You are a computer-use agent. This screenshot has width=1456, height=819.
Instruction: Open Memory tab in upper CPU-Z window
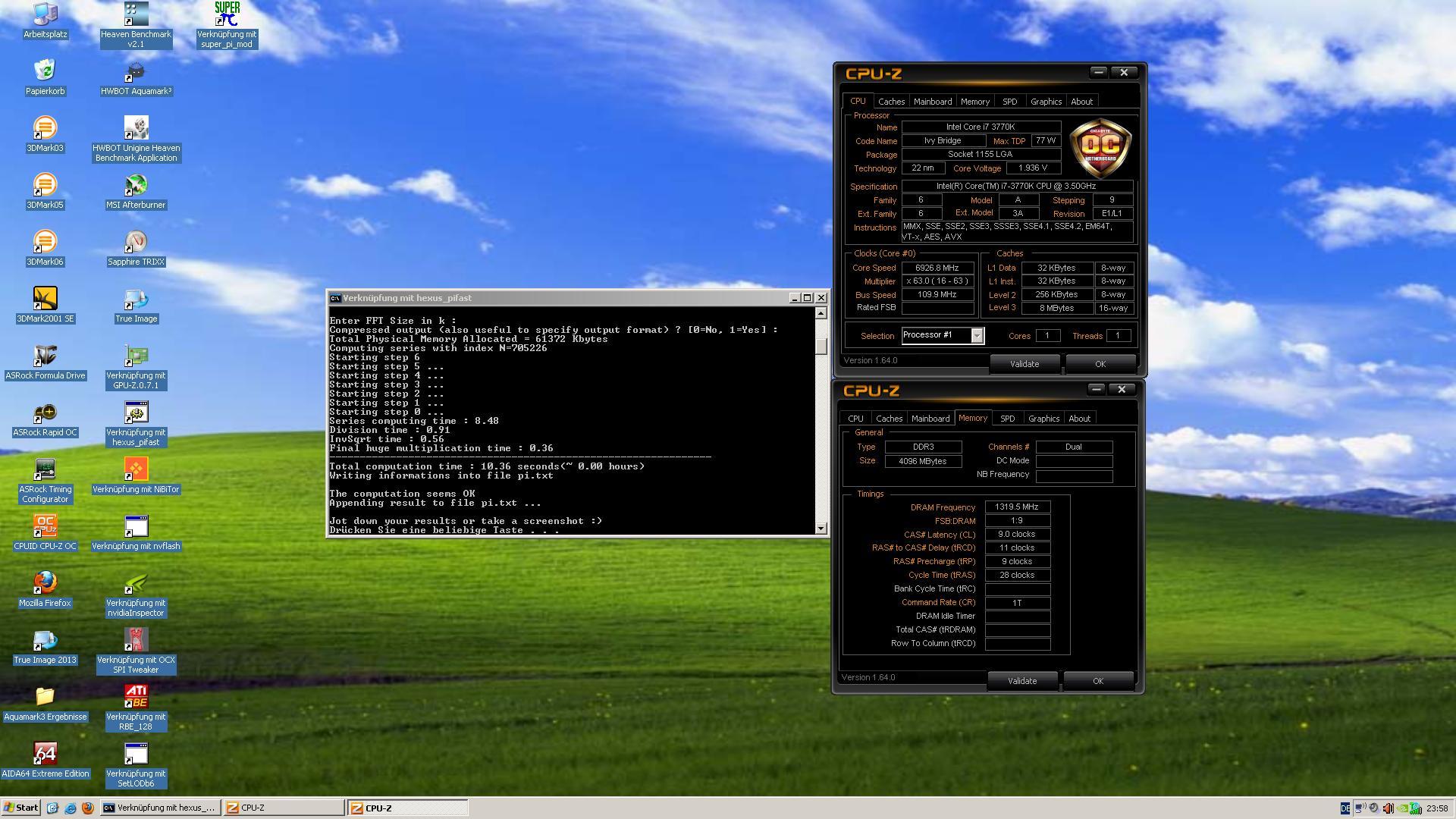(x=974, y=102)
